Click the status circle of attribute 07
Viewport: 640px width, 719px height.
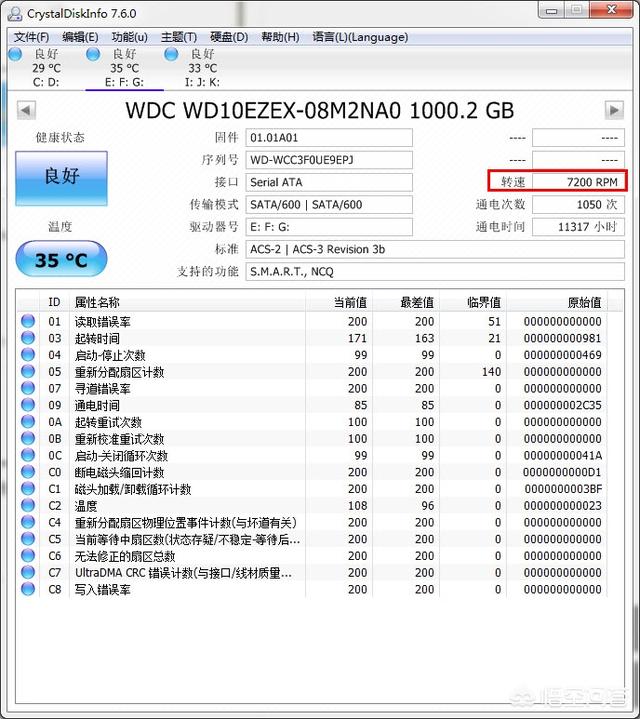28,387
